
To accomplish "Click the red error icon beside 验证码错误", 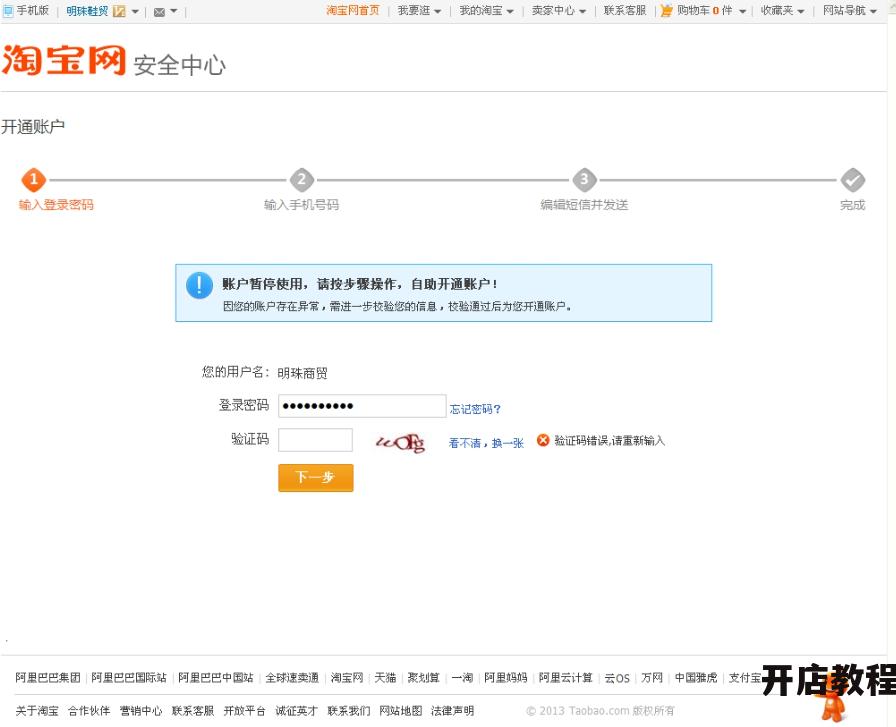I will pos(543,440).
